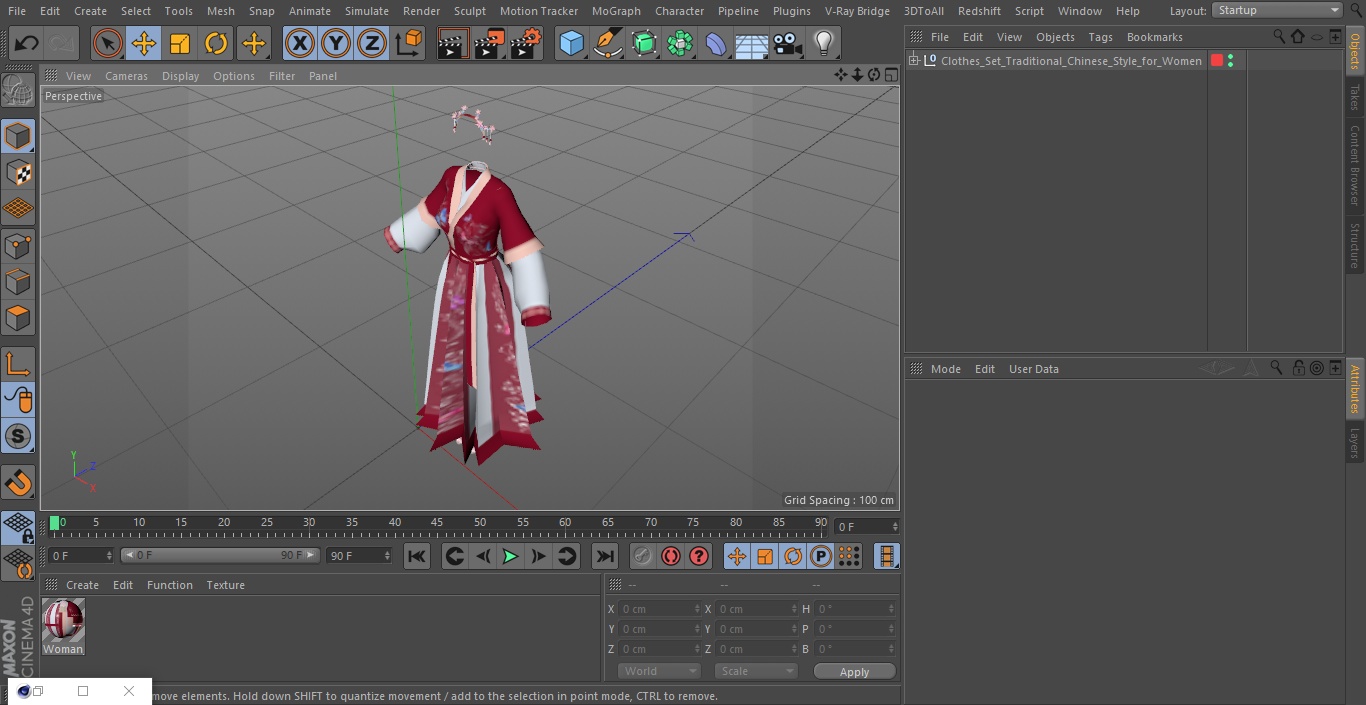Open Edit Render Settings icon
1366x705 pixels.
click(526, 43)
